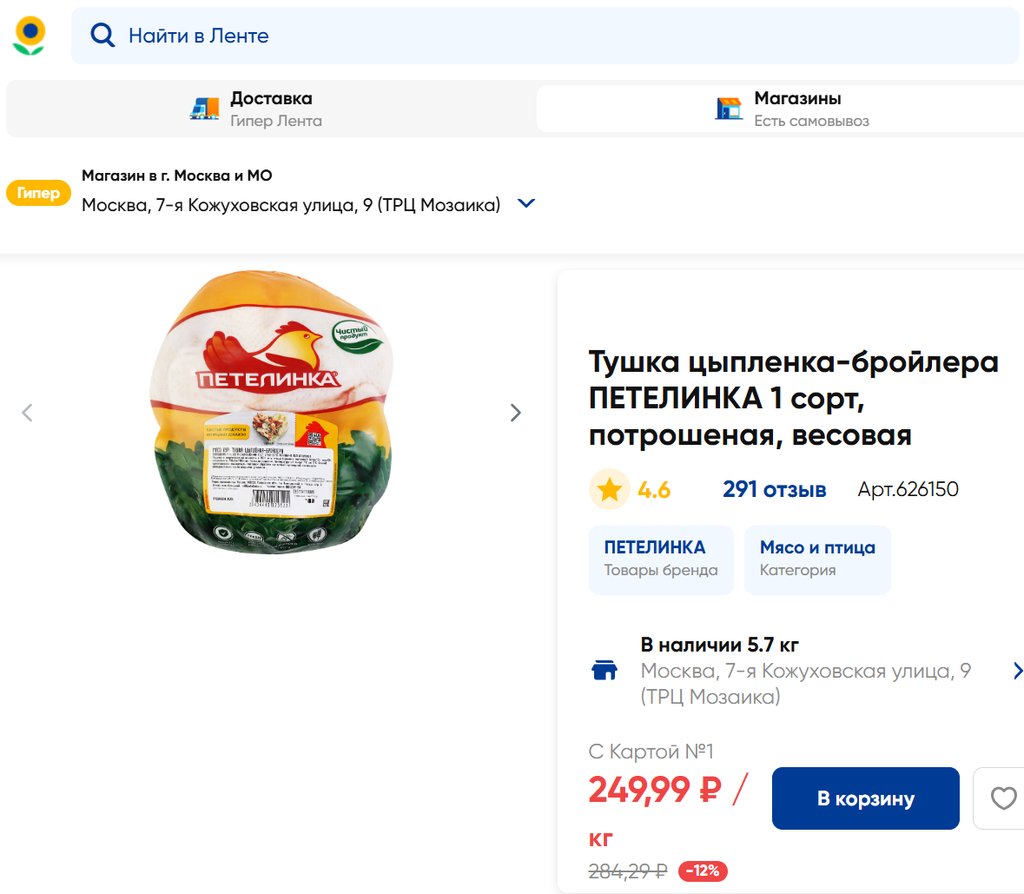Switch to the Доставка tab
This screenshot has height=894, width=1024.
(270, 109)
